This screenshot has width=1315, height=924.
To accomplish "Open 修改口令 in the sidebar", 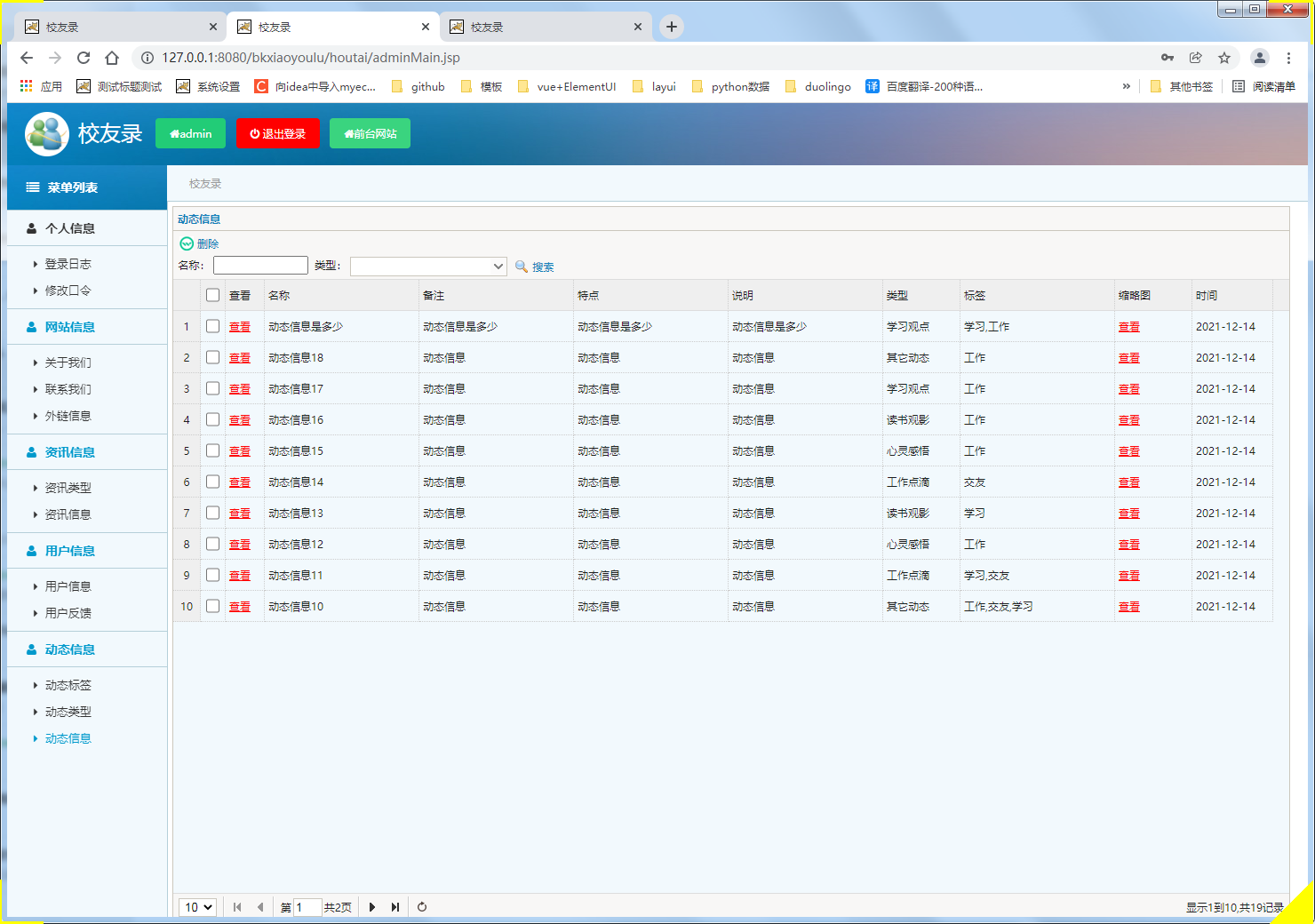I will (x=68, y=291).
